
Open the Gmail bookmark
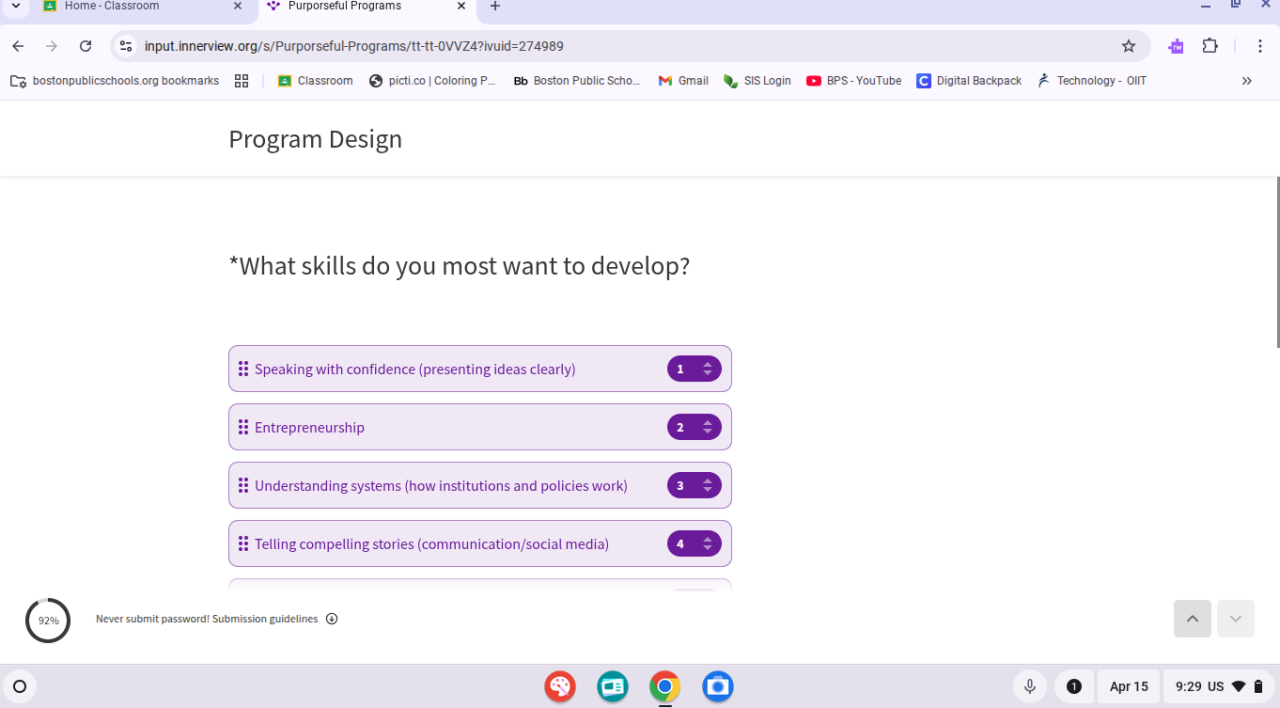(x=683, y=81)
